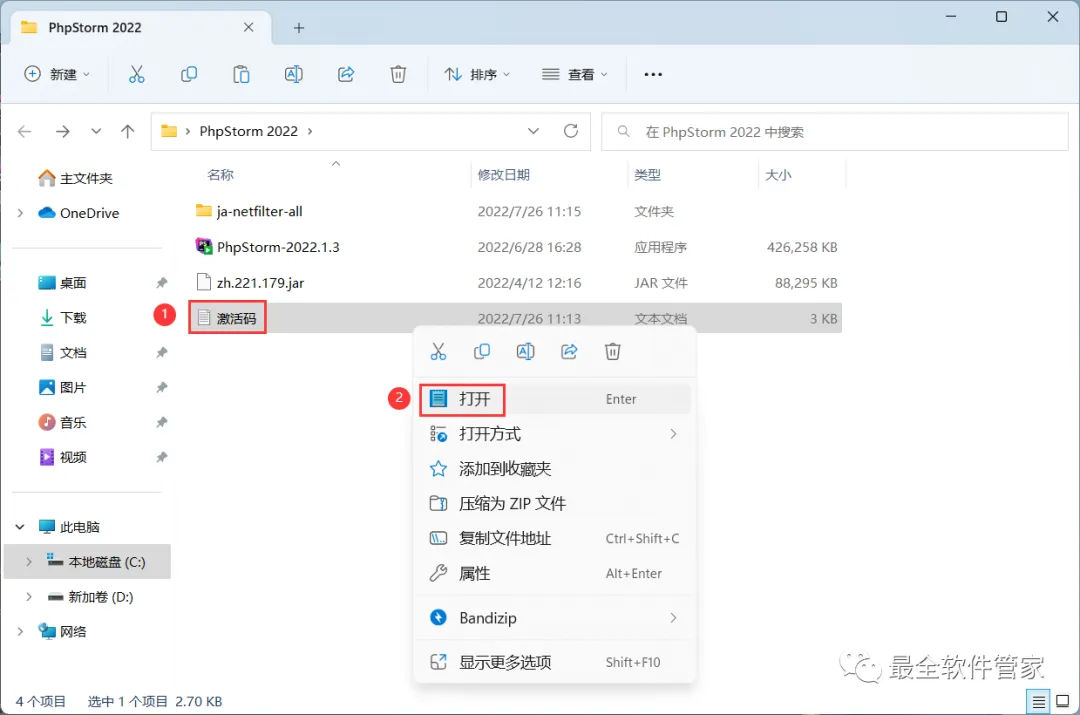
Task: Open OneDrive in the sidebar
Action: click(x=79, y=214)
